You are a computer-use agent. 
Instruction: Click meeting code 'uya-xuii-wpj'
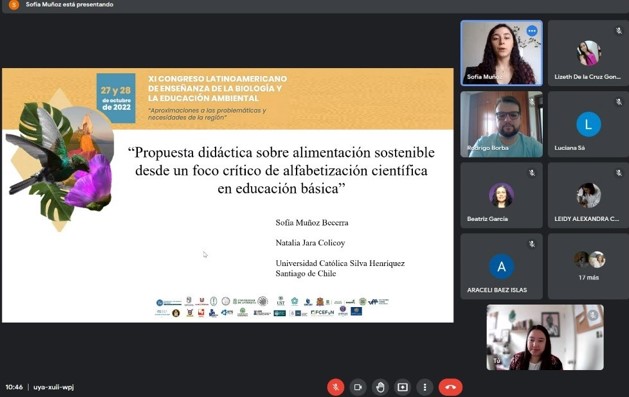[x=53, y=387]
